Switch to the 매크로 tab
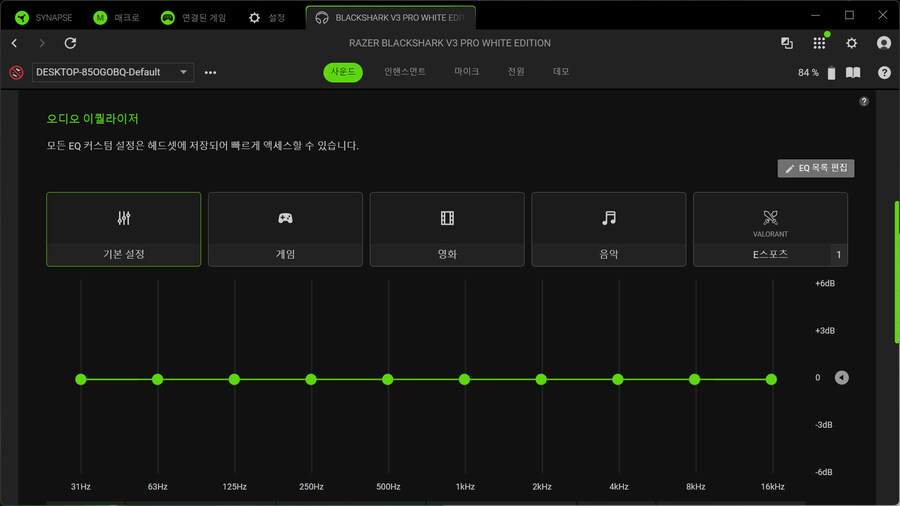Viewport: 900px width, 506px height. [x=117, y=18]
